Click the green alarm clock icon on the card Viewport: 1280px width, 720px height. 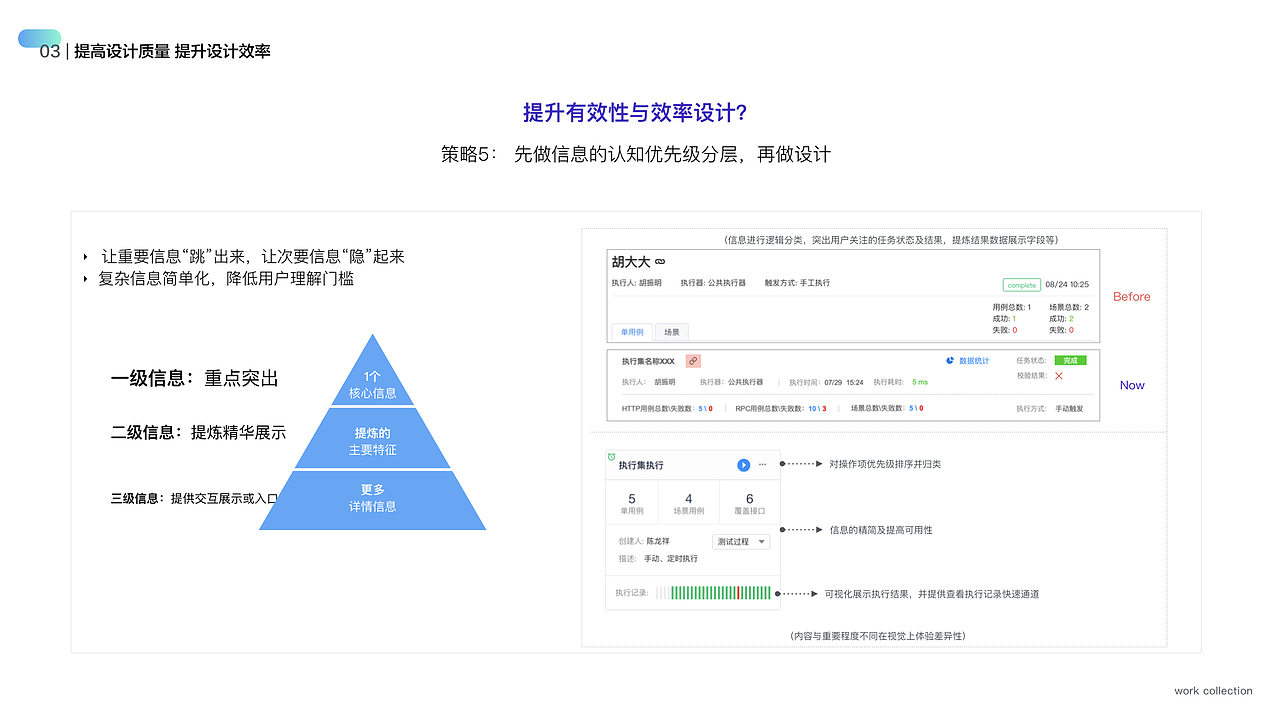611,457
